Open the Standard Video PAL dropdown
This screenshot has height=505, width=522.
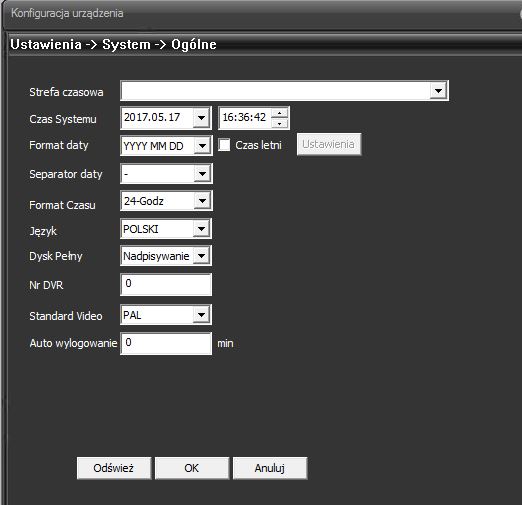[x=201, y=315]
